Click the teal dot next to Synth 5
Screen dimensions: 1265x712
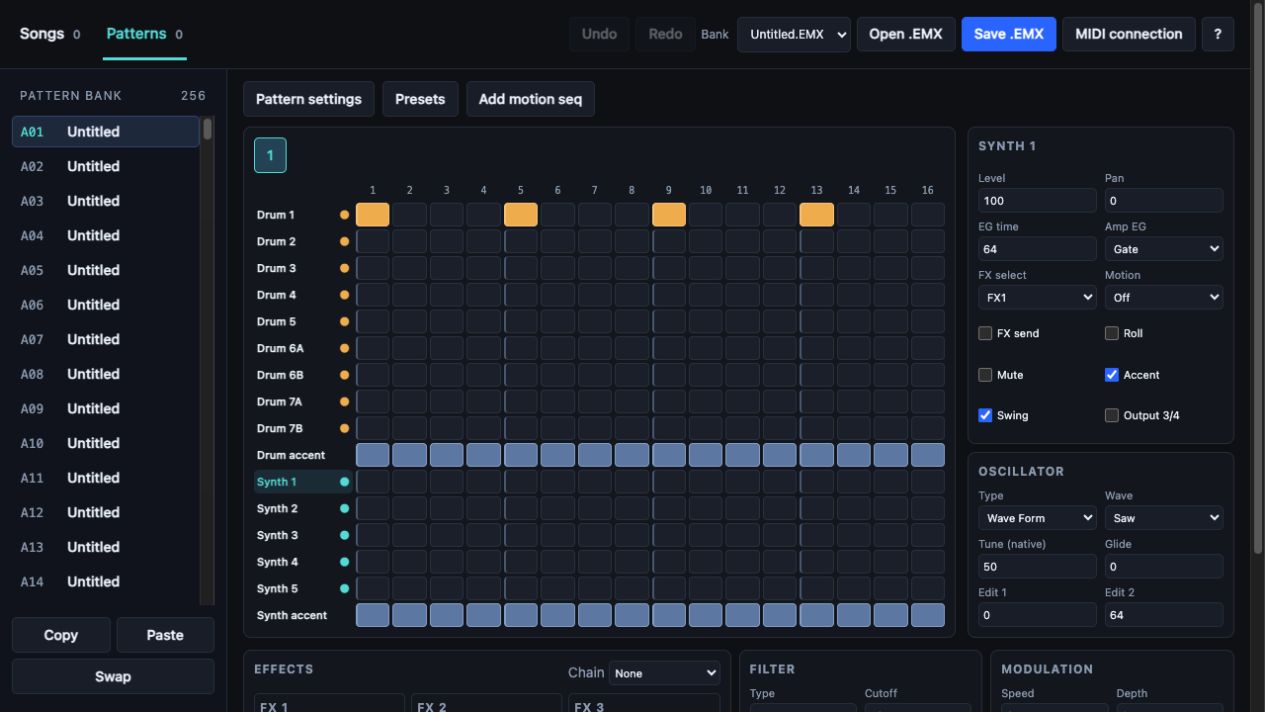(x=345, y=588)
